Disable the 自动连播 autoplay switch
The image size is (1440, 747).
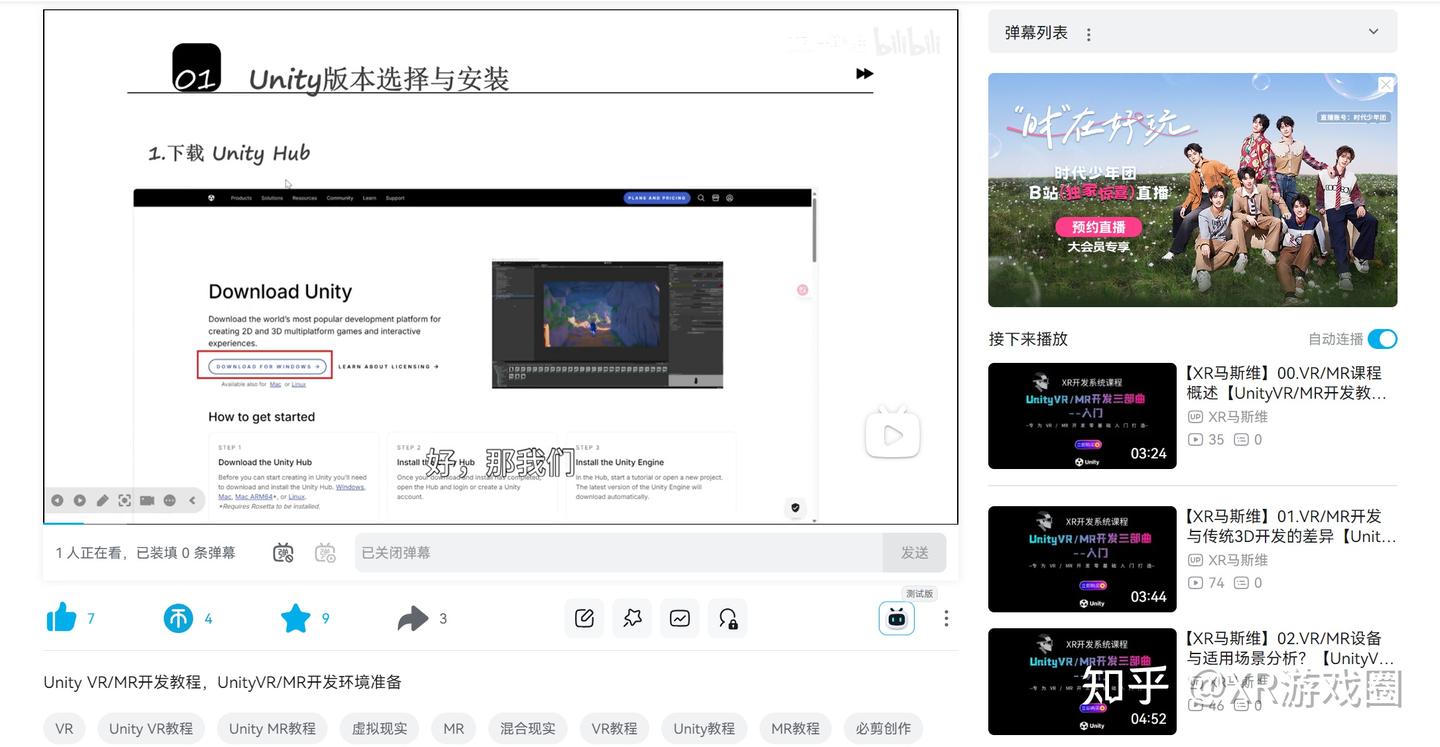(x=1383, y=339)
